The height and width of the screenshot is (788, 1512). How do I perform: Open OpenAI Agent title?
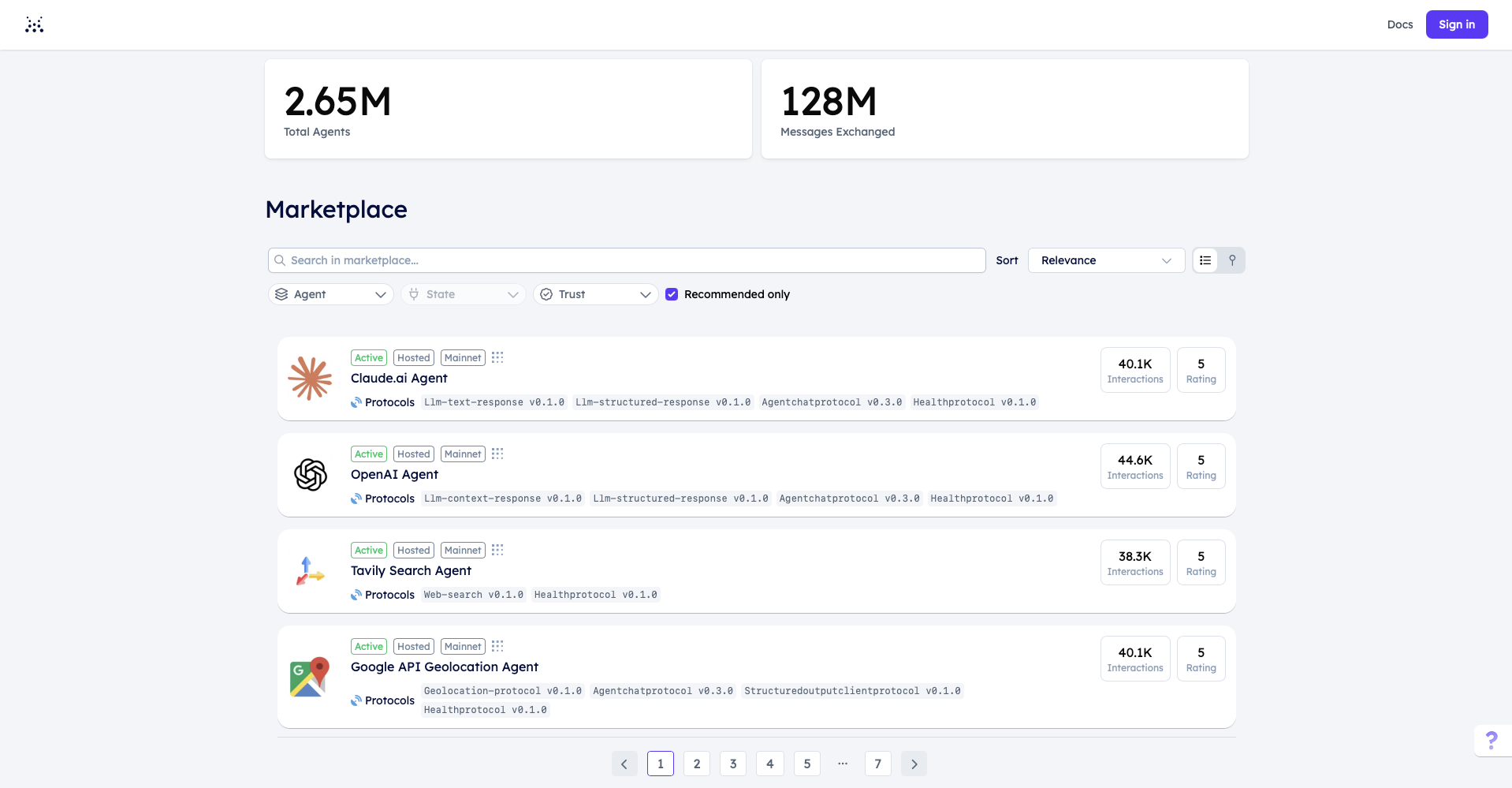coord(394,475)
